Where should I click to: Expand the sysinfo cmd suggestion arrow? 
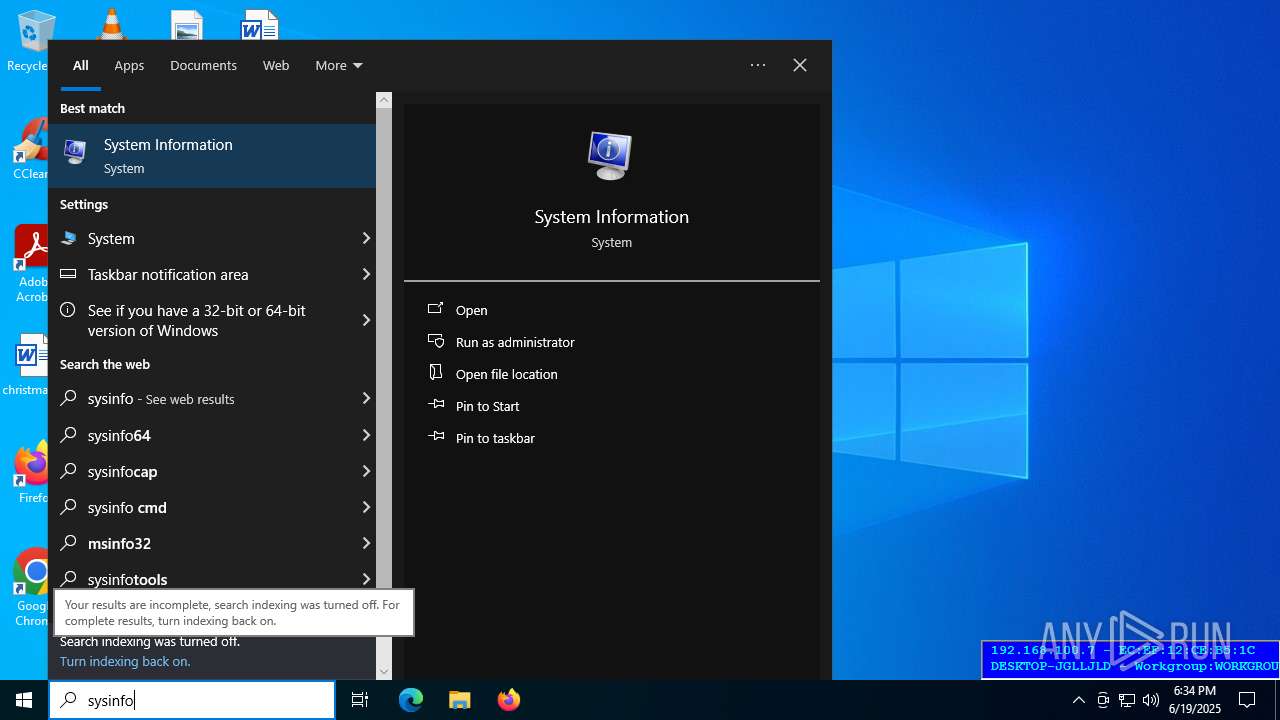tap(366, 507)
